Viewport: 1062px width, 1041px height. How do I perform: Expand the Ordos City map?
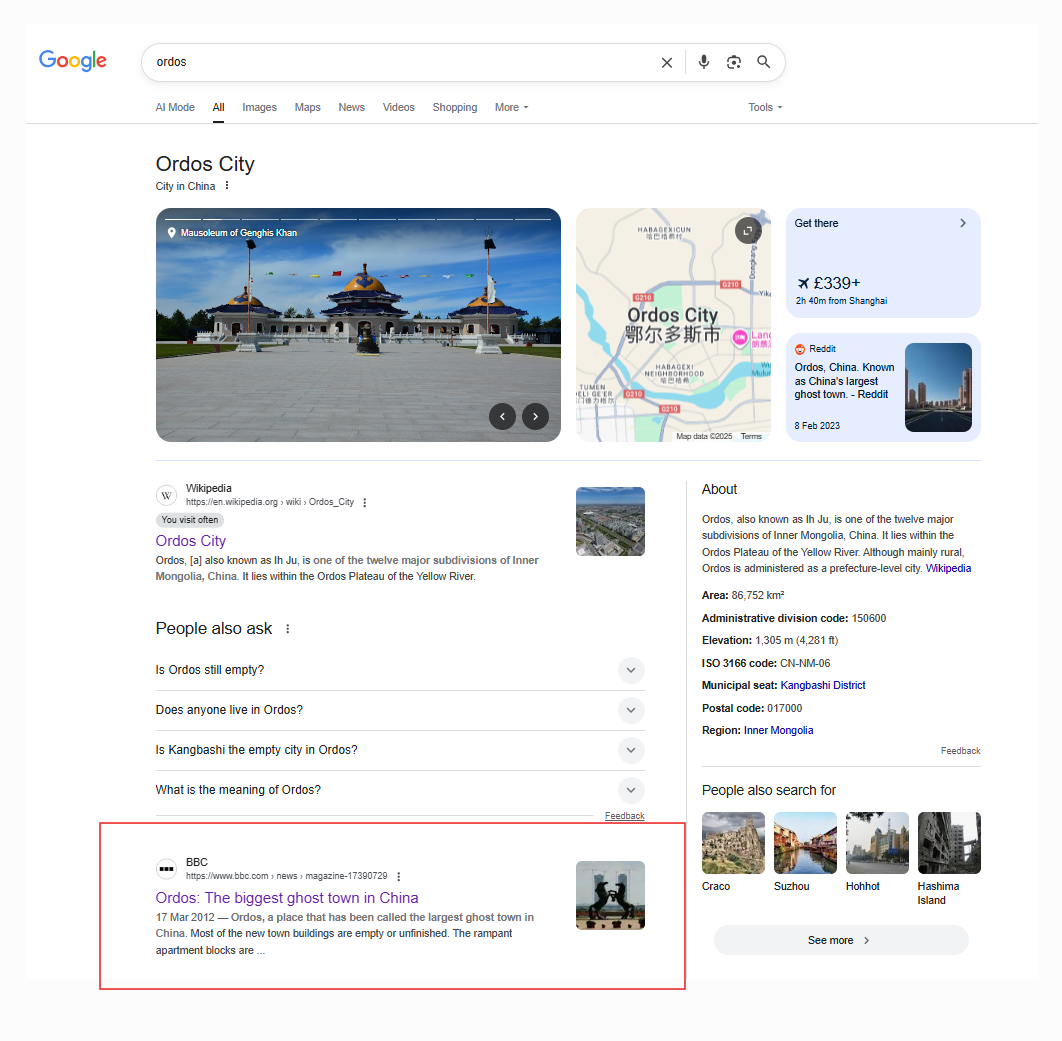(748, 231)
